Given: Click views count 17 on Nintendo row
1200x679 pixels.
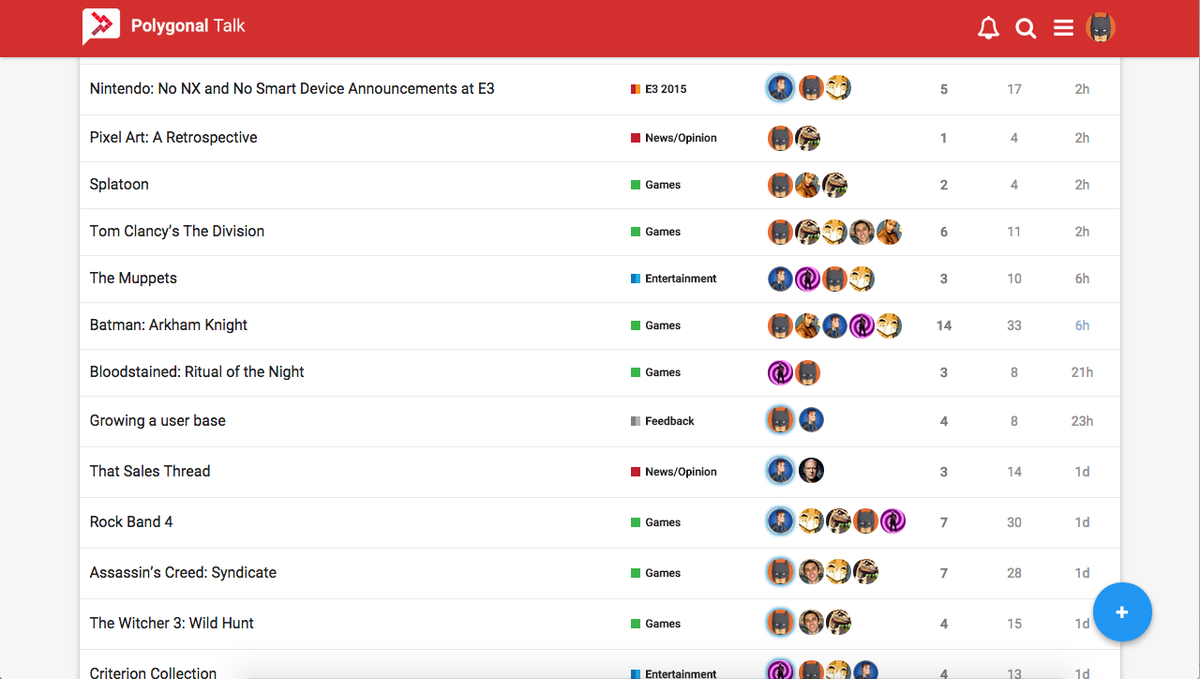Looking at the screenshot, I should click(1014, 89).
